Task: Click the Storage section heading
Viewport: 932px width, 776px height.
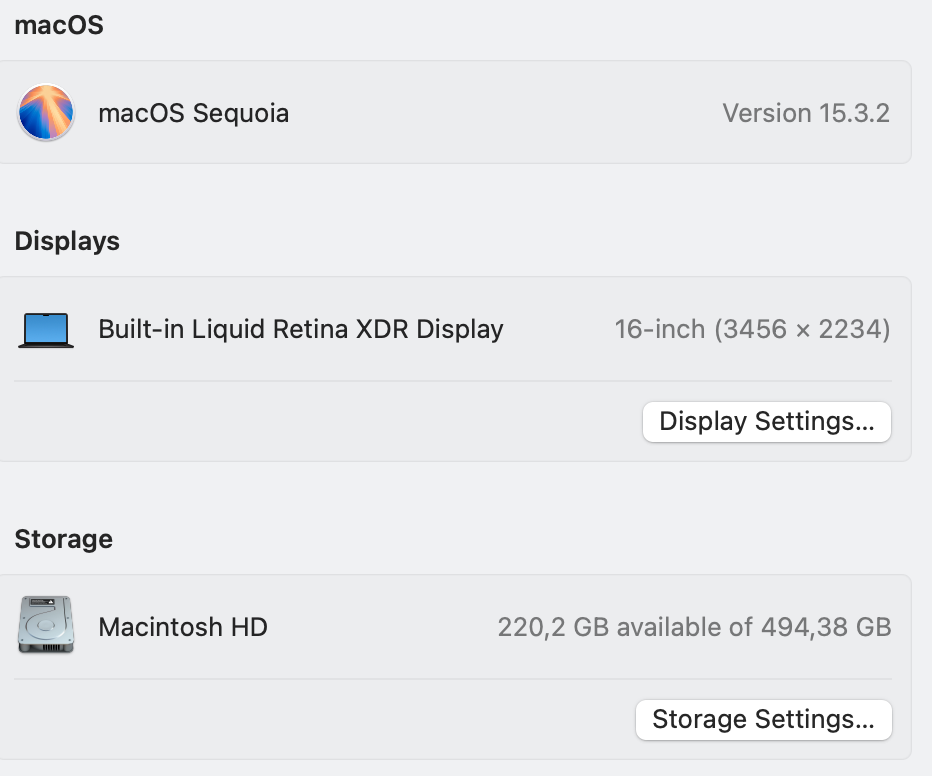Action: 64,539
